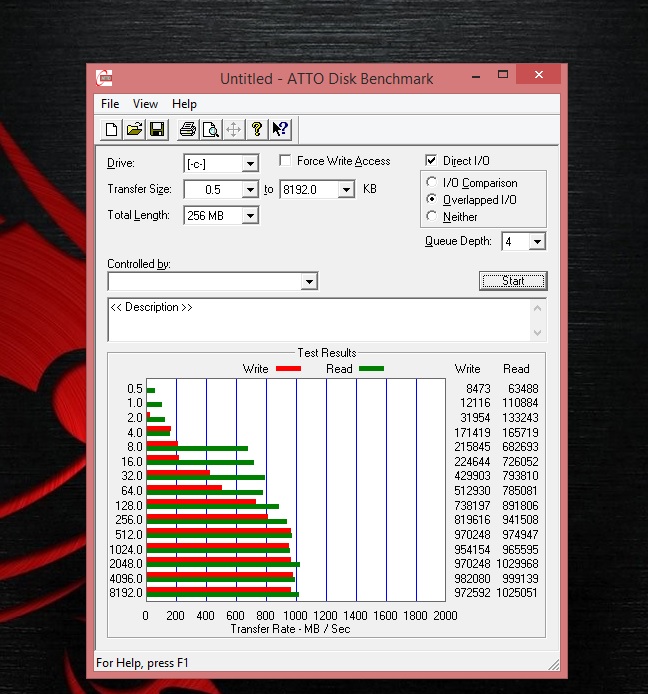Click the Open file folder icon
The height and width of the screenshot is (694, 648).
(x=135, y=130)
